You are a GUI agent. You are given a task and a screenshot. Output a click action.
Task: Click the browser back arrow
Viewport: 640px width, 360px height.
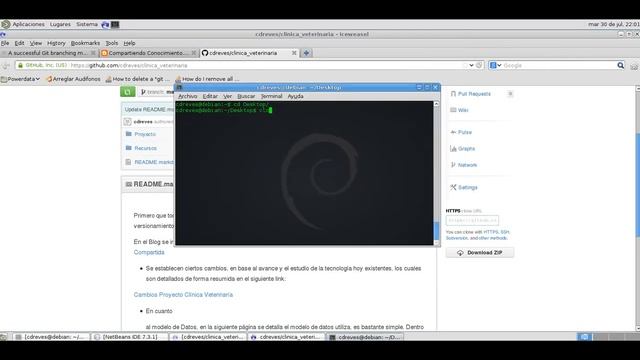click(x=6, y=65)
